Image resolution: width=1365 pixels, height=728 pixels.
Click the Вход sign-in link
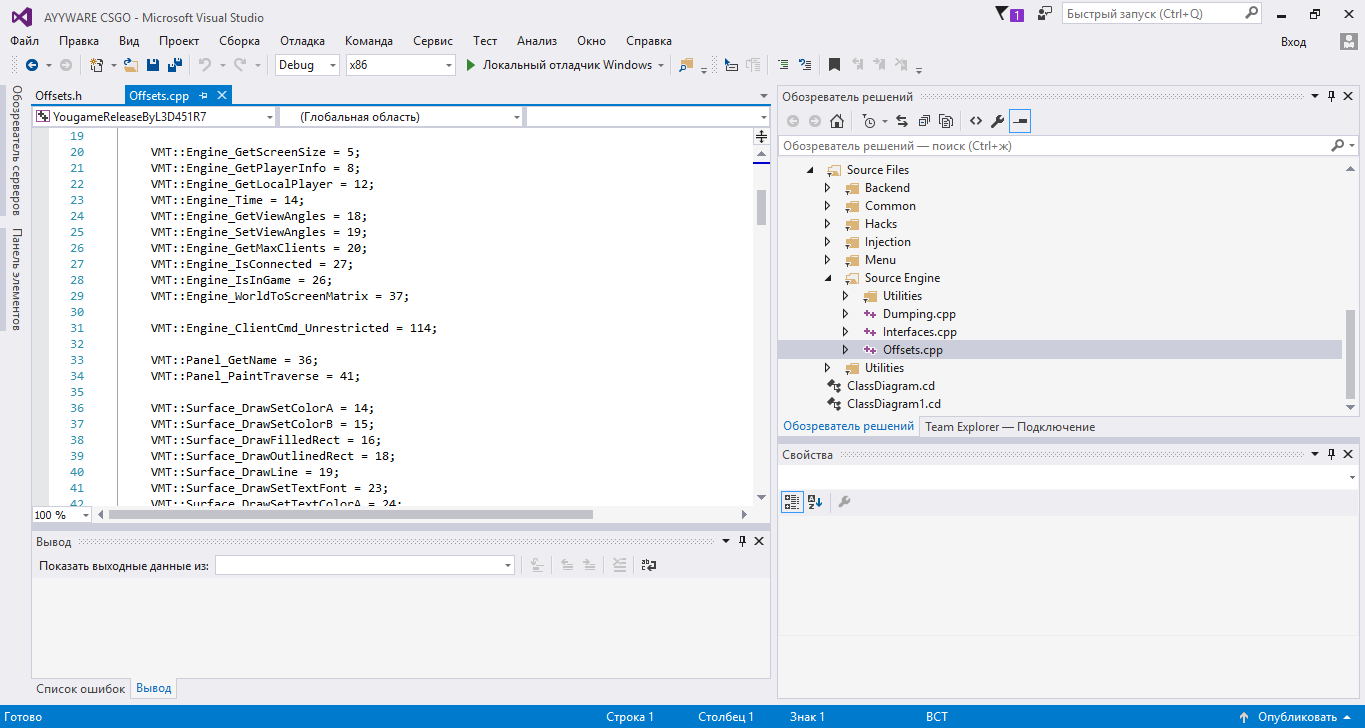pos(1293,42)
